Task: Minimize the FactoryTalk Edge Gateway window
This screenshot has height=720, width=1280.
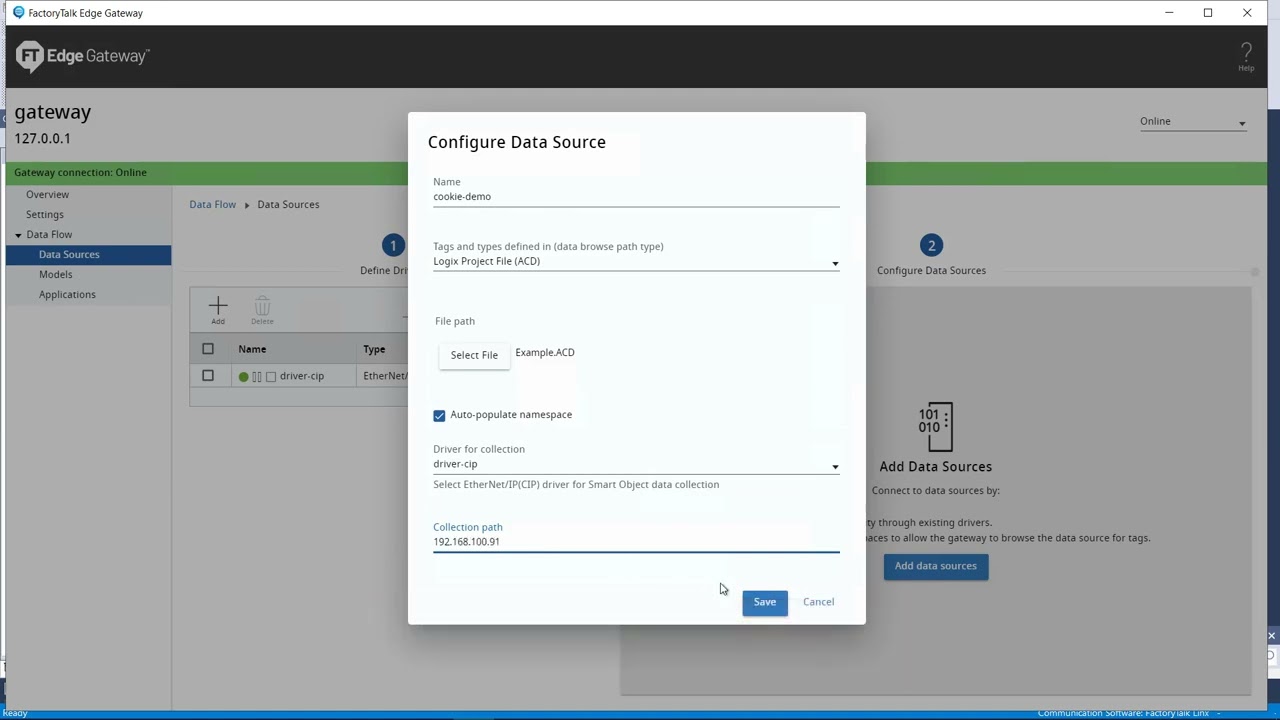Action: pos(1169,13)
